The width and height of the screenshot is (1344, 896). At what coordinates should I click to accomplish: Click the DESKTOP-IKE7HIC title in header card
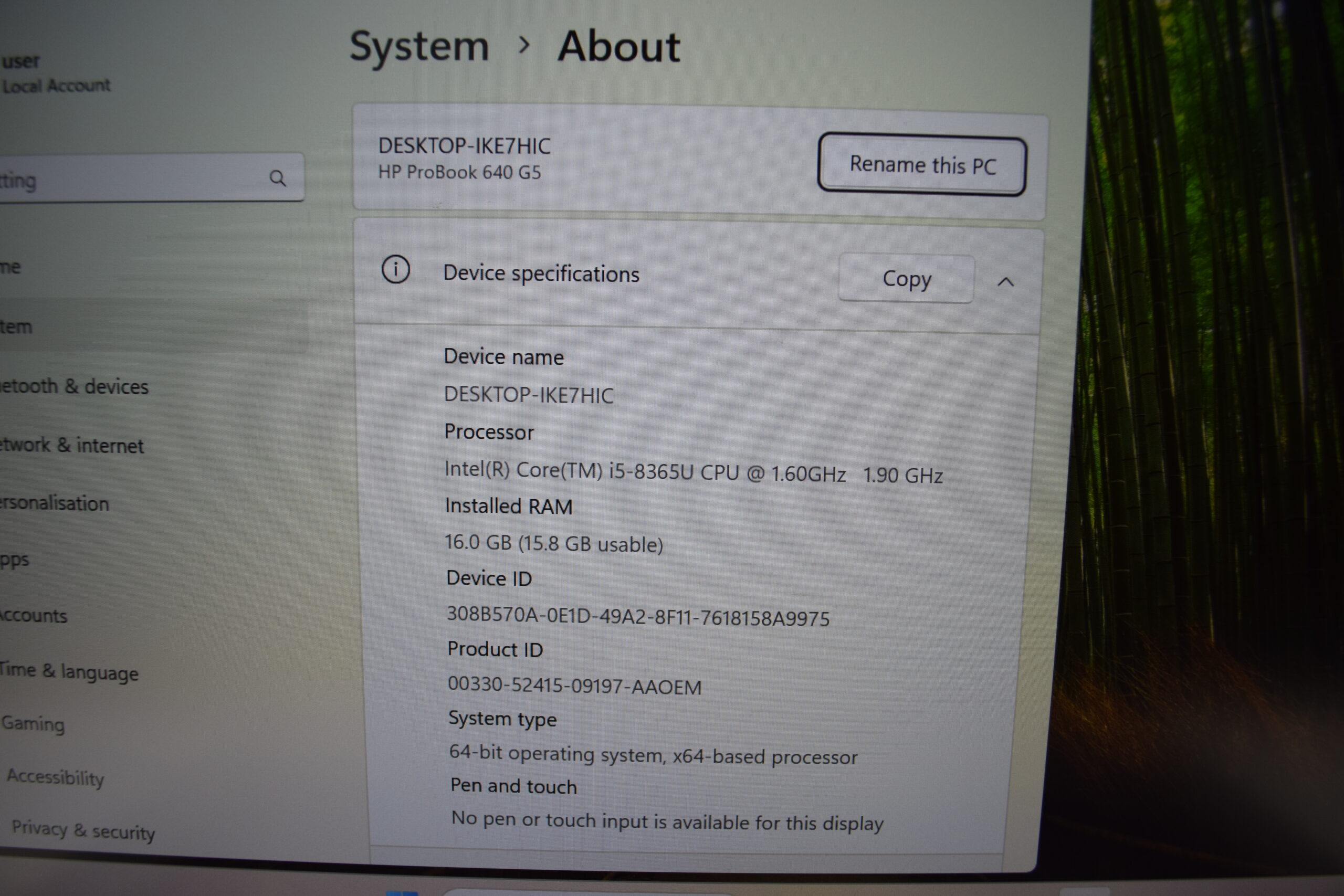click(464, 146)
